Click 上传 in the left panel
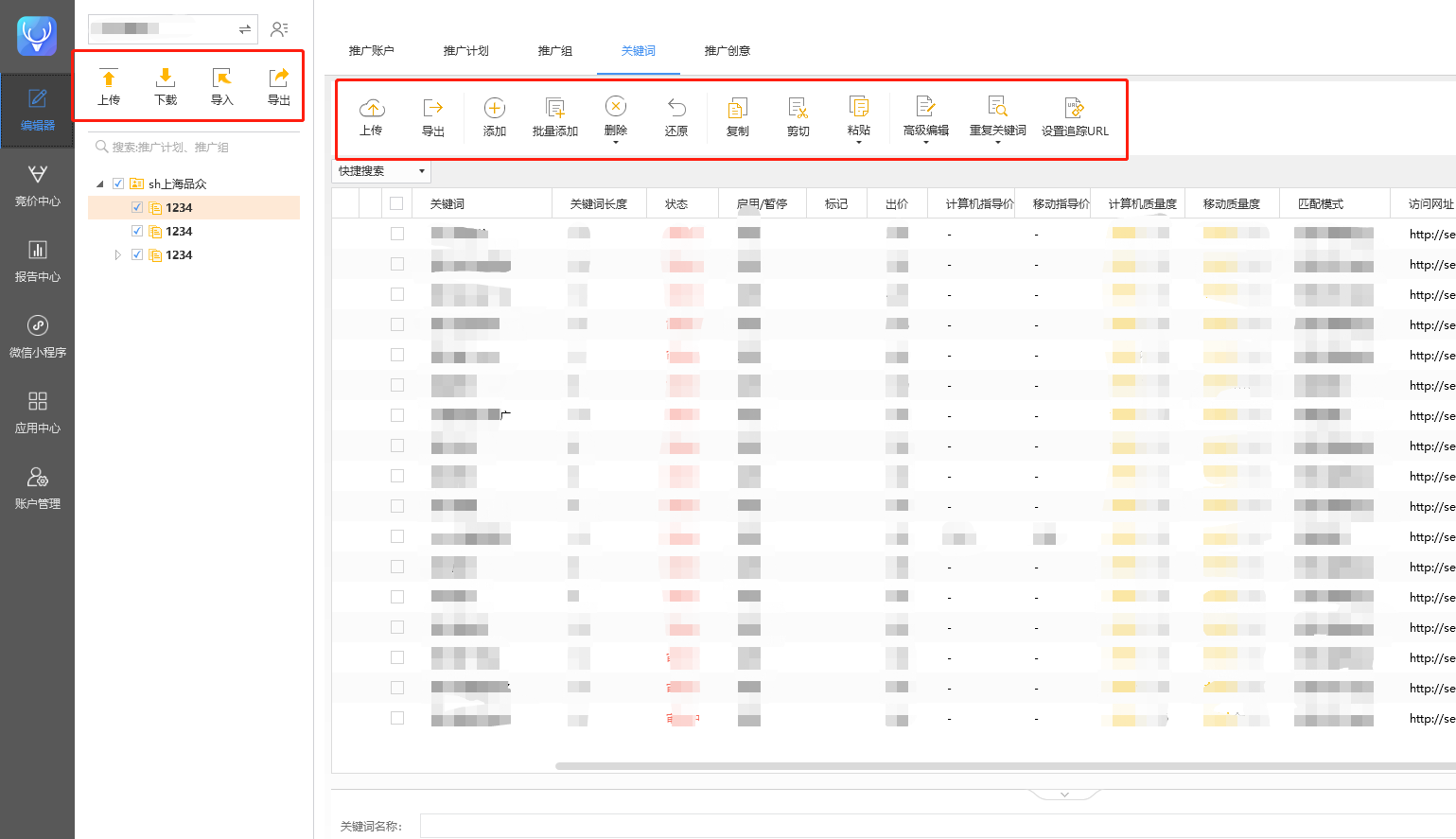 (109, 86)
